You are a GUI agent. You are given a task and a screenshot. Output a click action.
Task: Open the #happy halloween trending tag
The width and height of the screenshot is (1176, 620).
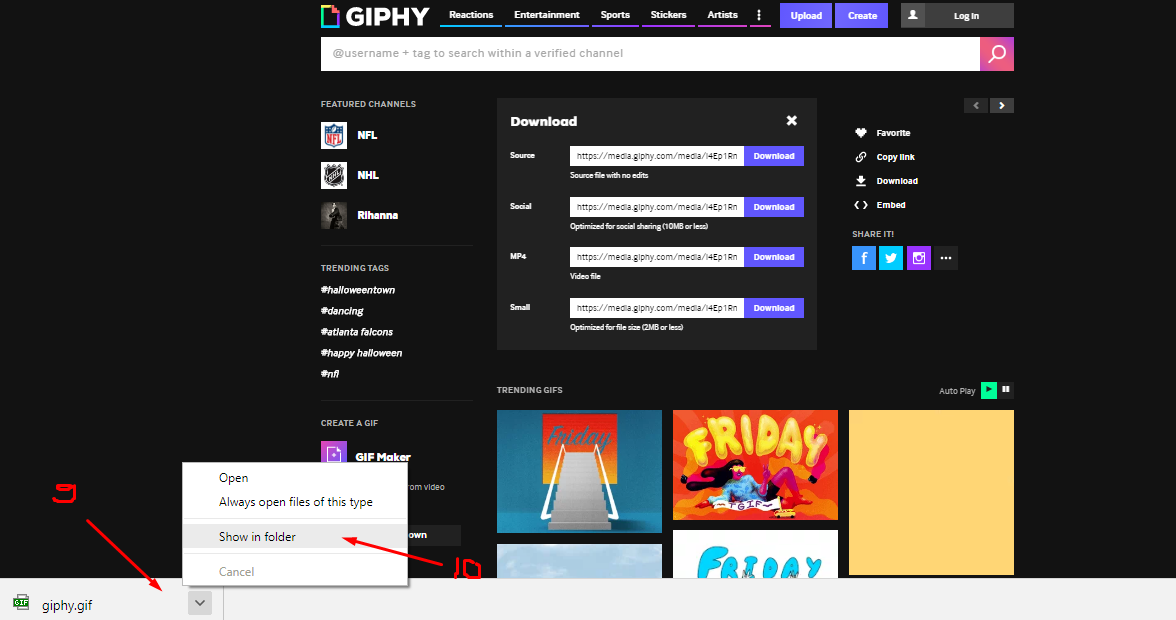pyautogui.click(x=362, y=353)
